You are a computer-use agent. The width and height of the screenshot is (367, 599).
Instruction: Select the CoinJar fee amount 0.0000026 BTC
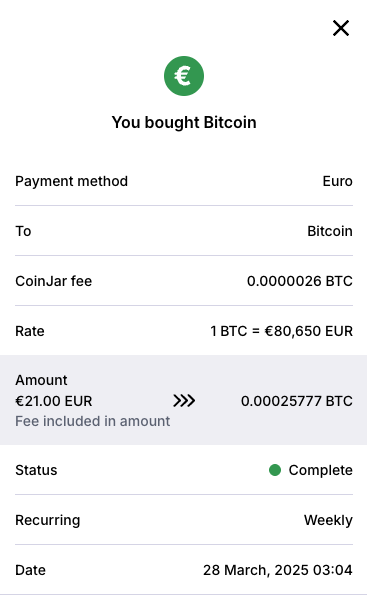(x=299, y=281)
